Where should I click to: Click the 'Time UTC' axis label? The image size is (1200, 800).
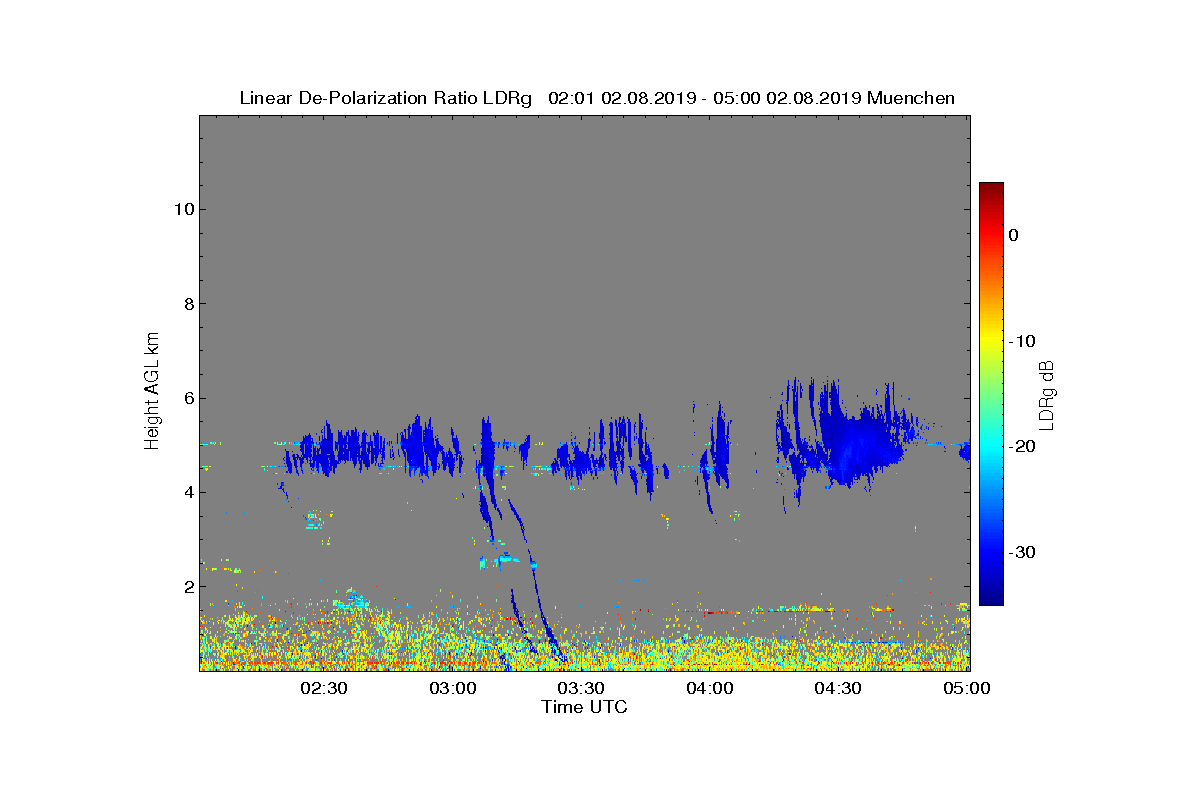585,707
